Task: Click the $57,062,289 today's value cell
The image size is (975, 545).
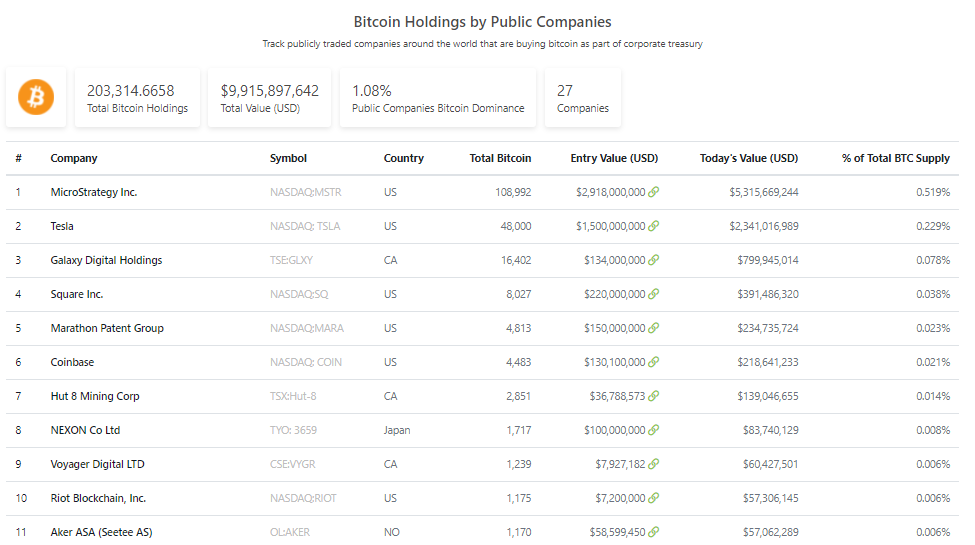Action: [x=770, y=532]
